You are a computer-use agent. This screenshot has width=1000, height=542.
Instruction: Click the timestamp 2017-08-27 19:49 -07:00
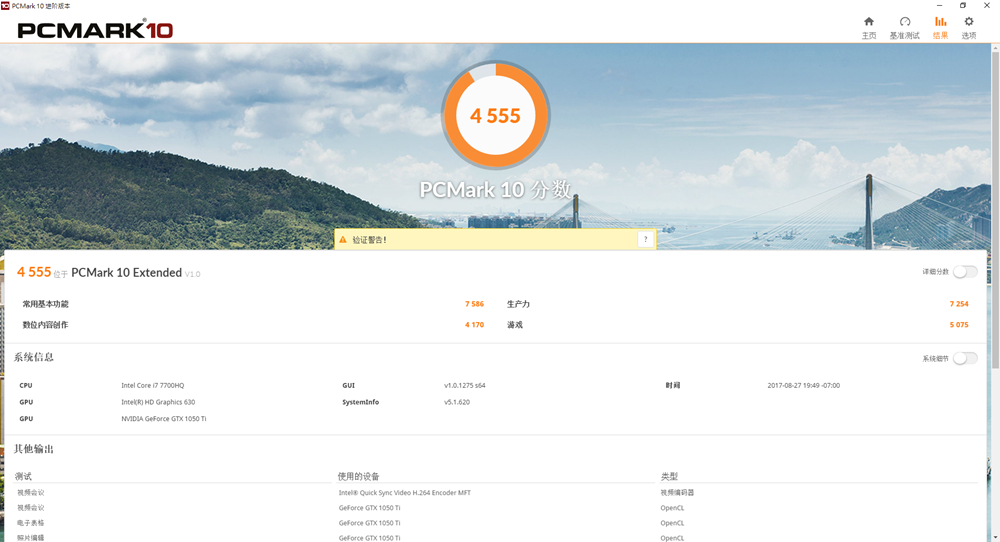point(804,385)
